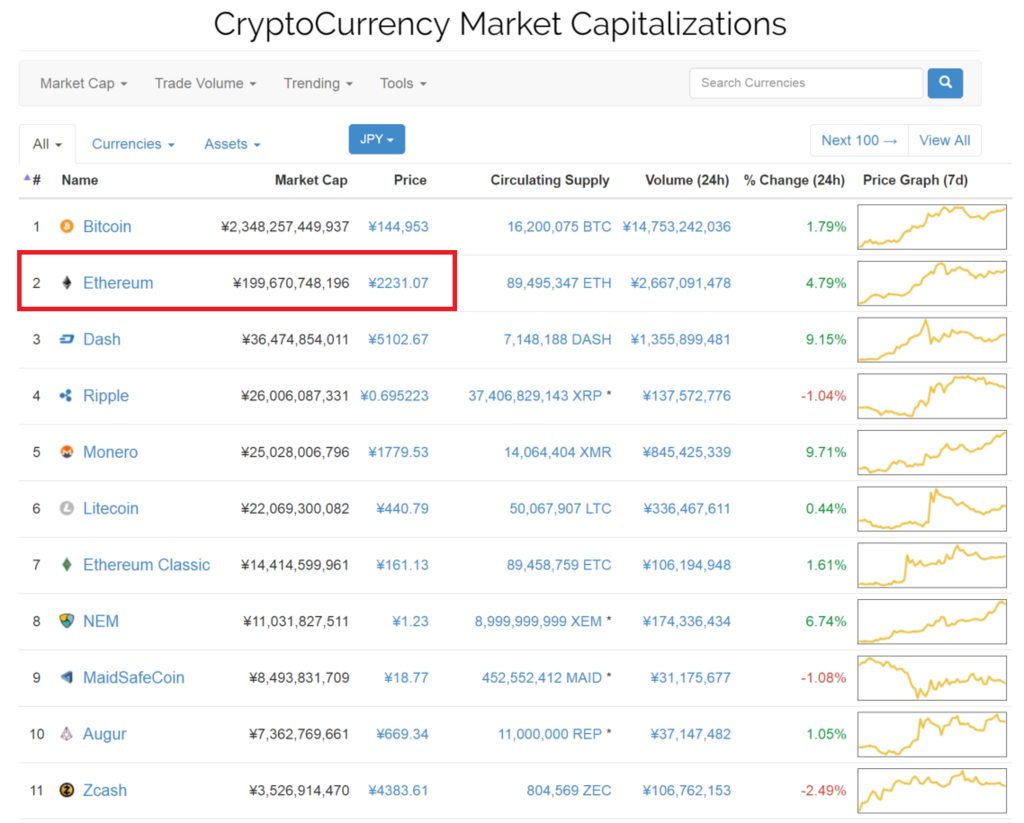Click the Zcash logo icon

click(x=67, y=790)
